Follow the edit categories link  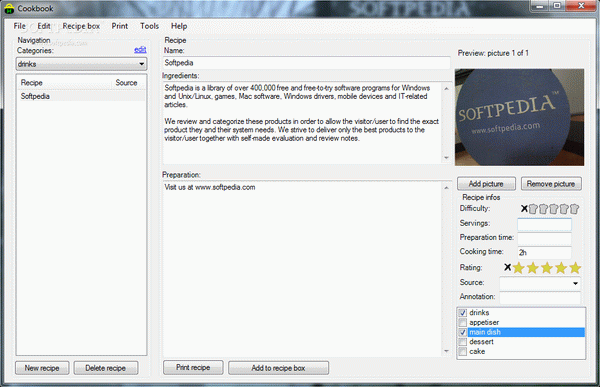[x=140, y=50]
